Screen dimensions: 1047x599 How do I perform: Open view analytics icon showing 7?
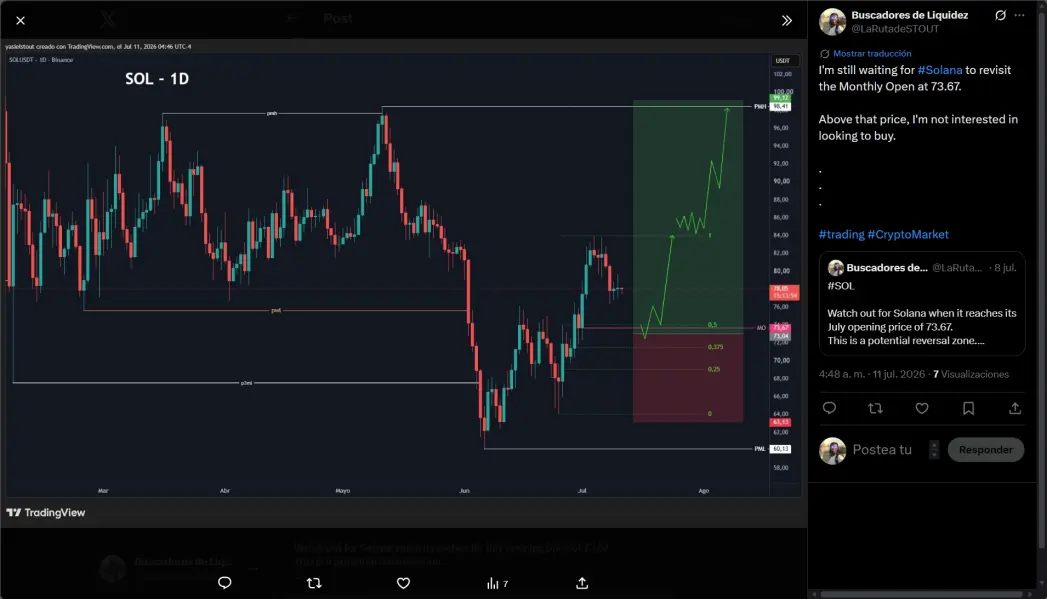497,583
